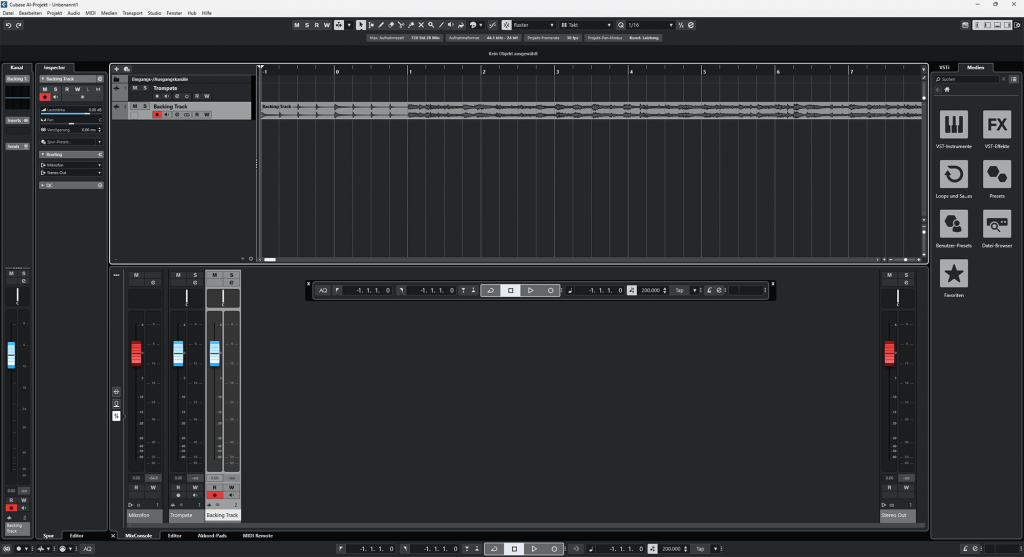Mute the Mikrofon mixer channel
1024x557 pixels.
click(x=136, y=275)
